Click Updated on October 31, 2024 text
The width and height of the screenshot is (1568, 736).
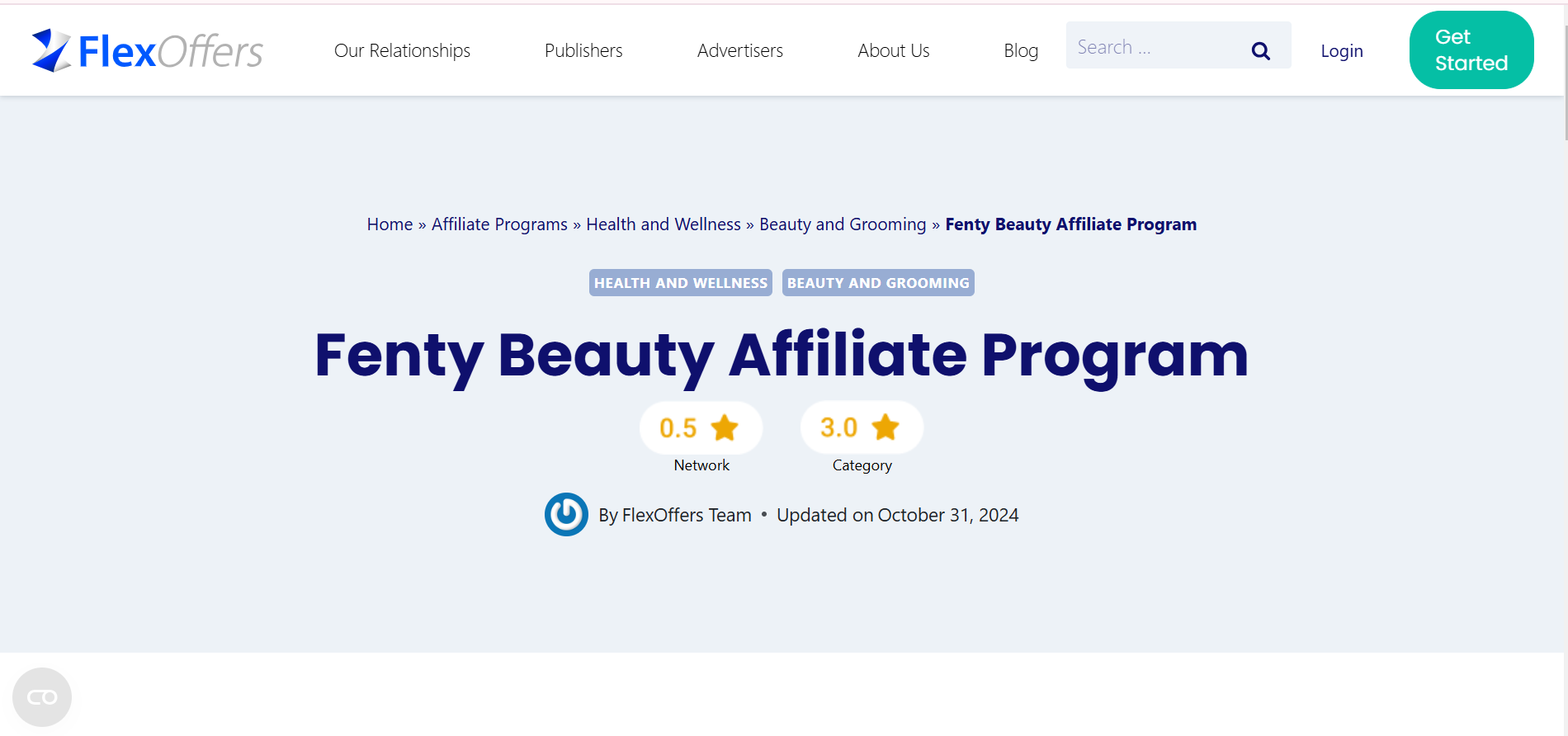[x=897, y=515]
